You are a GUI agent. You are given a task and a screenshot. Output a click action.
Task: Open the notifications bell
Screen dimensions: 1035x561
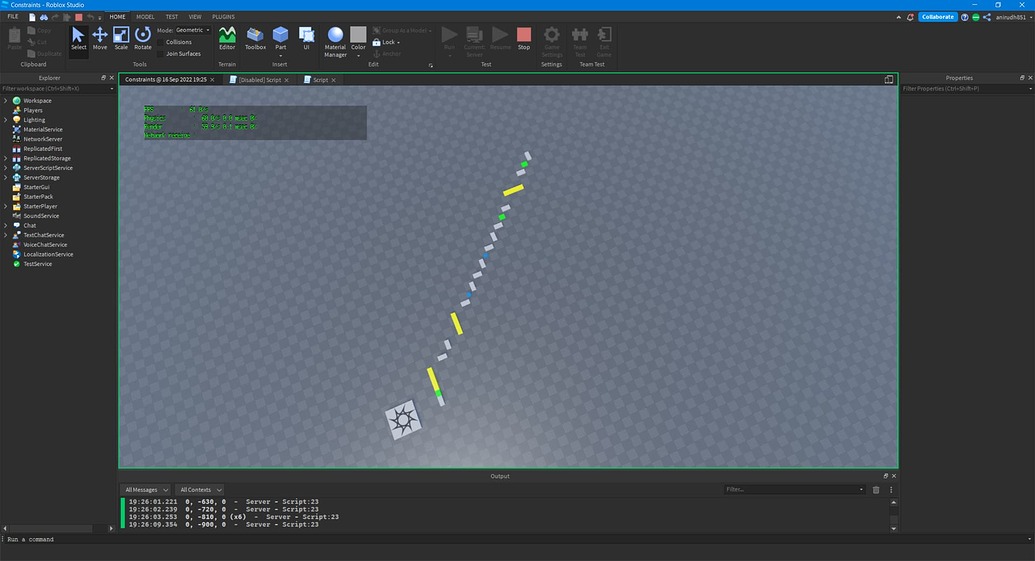click(910, 17)
